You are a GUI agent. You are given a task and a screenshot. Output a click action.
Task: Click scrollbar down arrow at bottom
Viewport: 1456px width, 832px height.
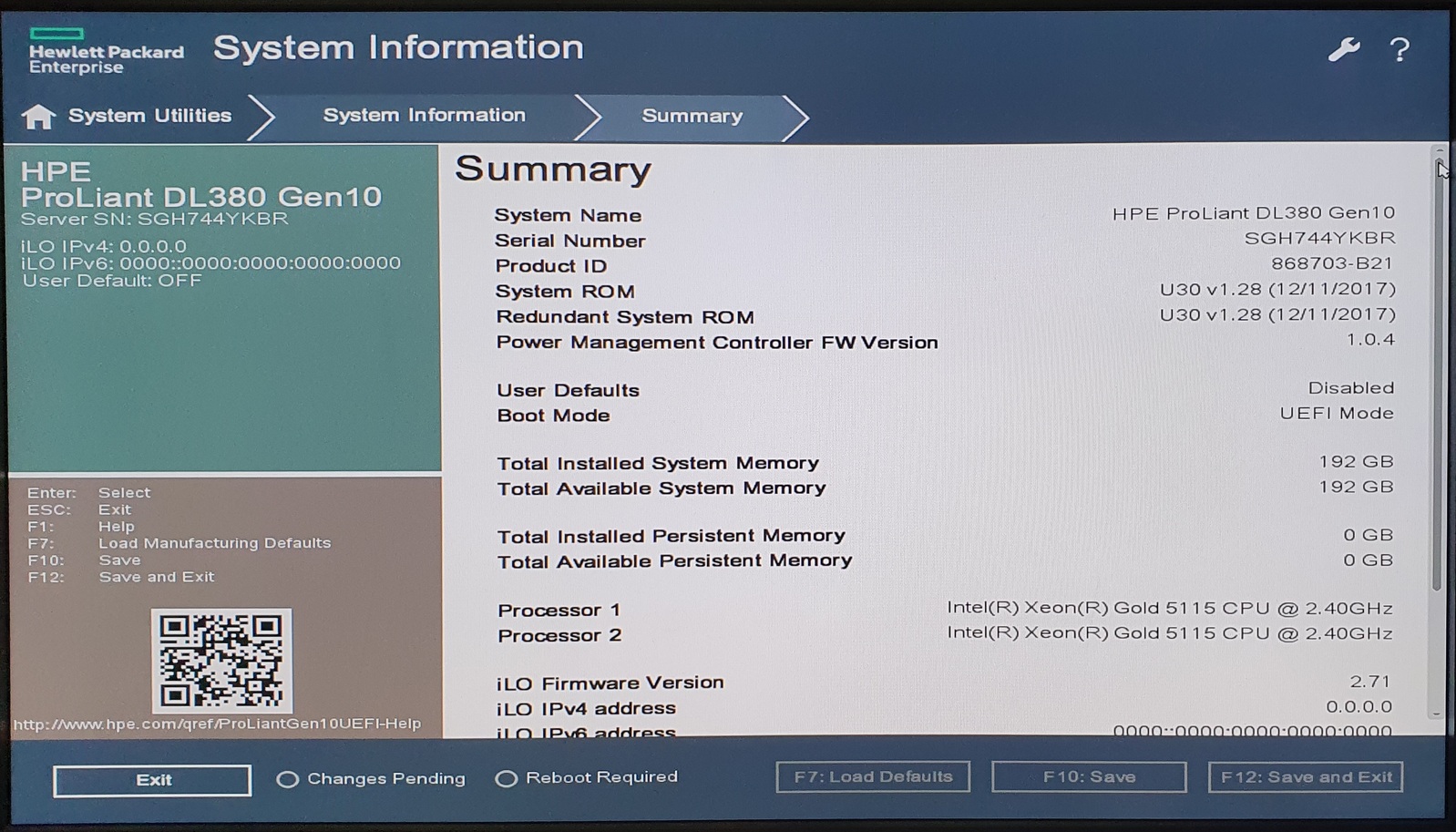(x=1438, y=714)
